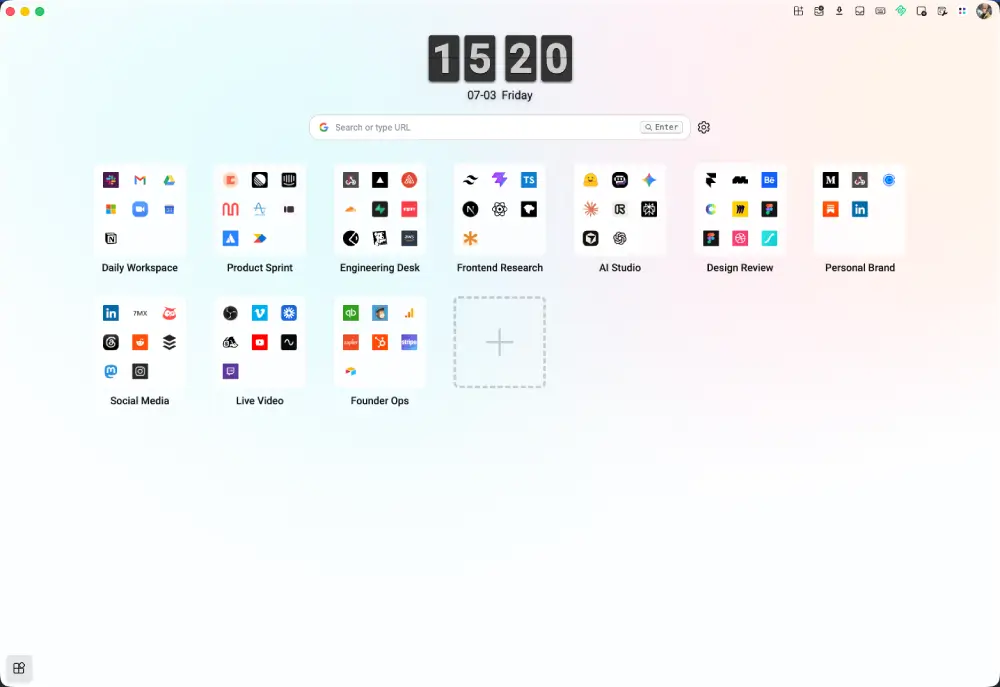Screen dimensions: 1000x687
Task: Open the Airtable shortcut icon
Action: (351, 371)
